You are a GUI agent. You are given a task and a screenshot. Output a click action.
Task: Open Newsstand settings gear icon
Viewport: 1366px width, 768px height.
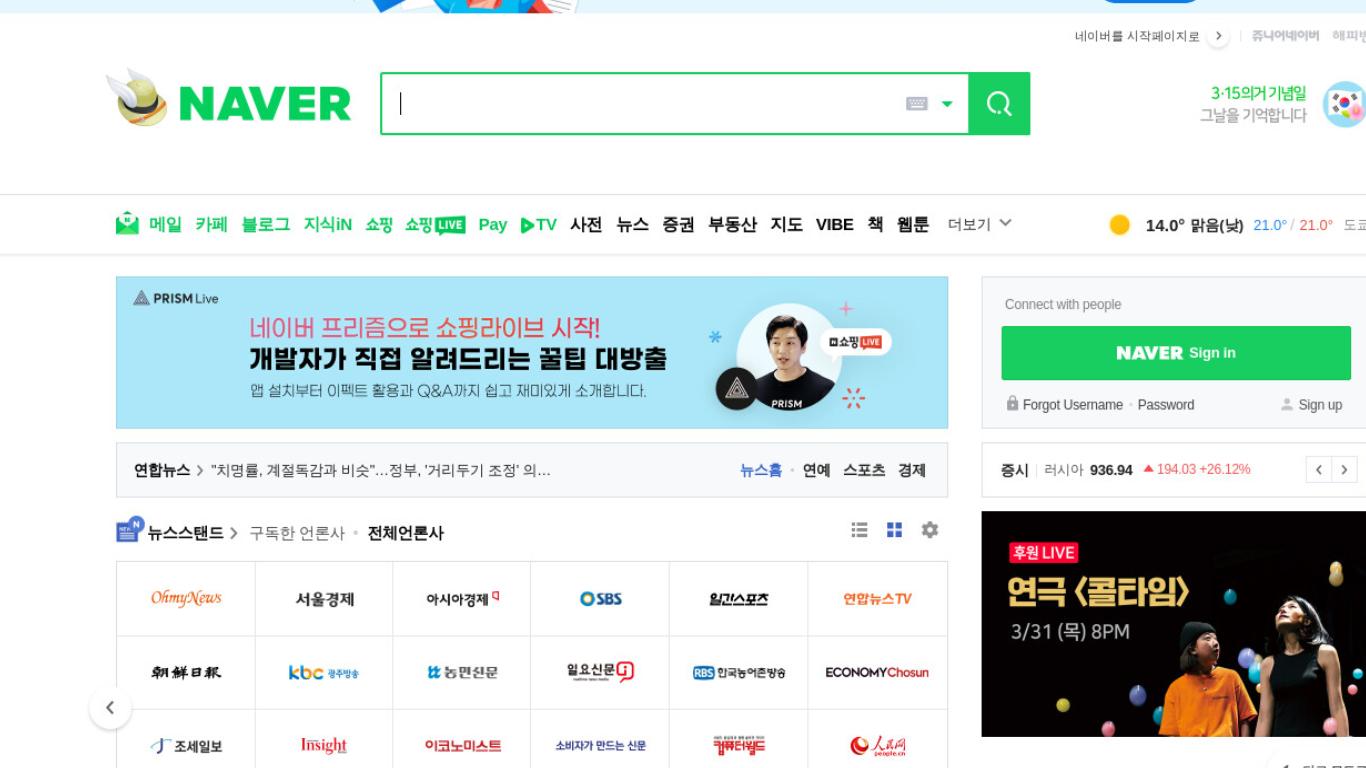(x=930, y=530)
